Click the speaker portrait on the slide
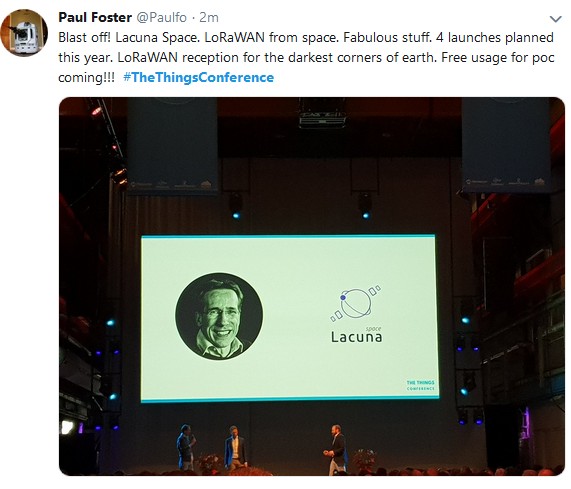The height and width of the screenshot is (489, 571). 219,317
